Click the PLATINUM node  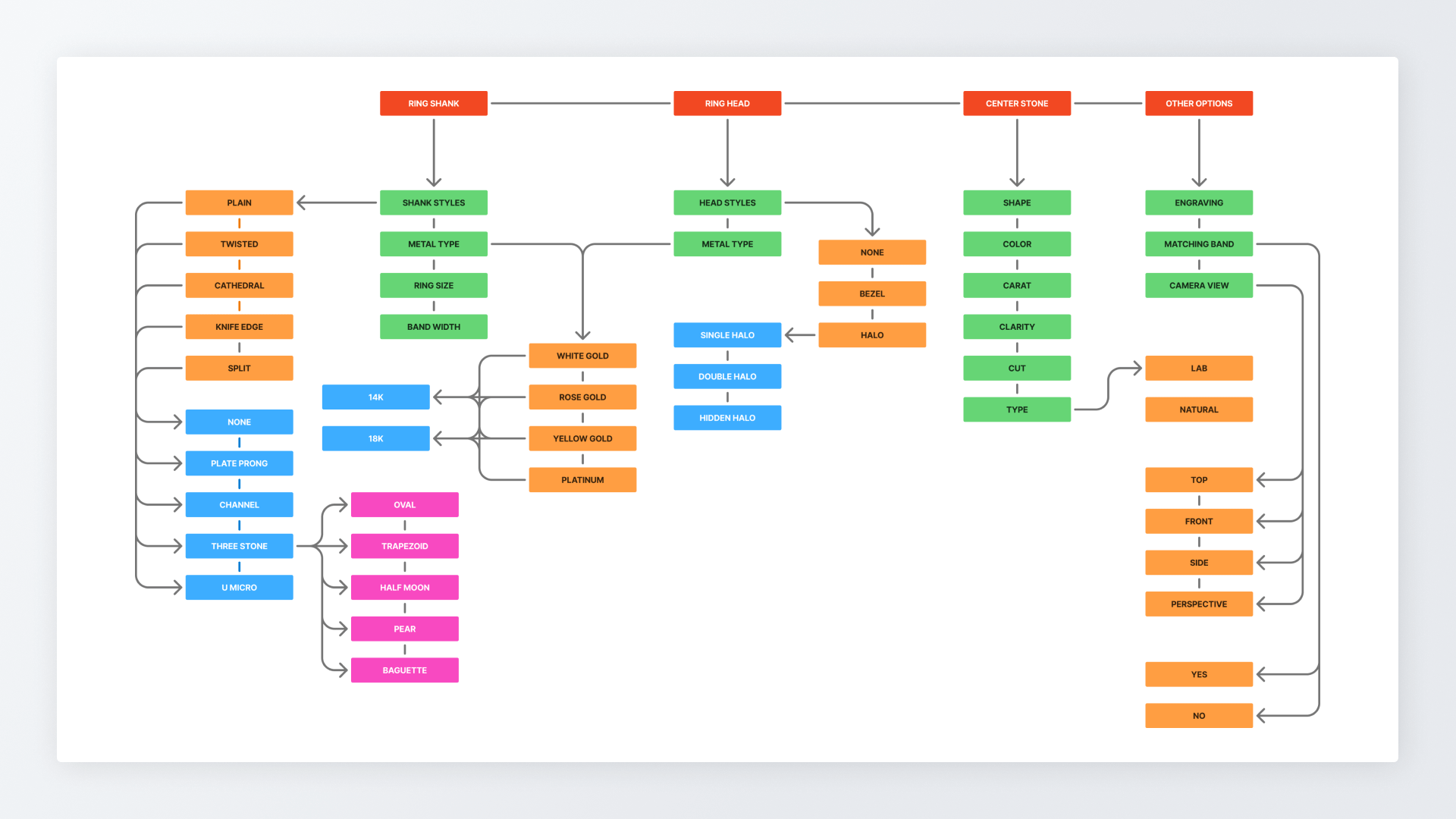tap(582, 480)
